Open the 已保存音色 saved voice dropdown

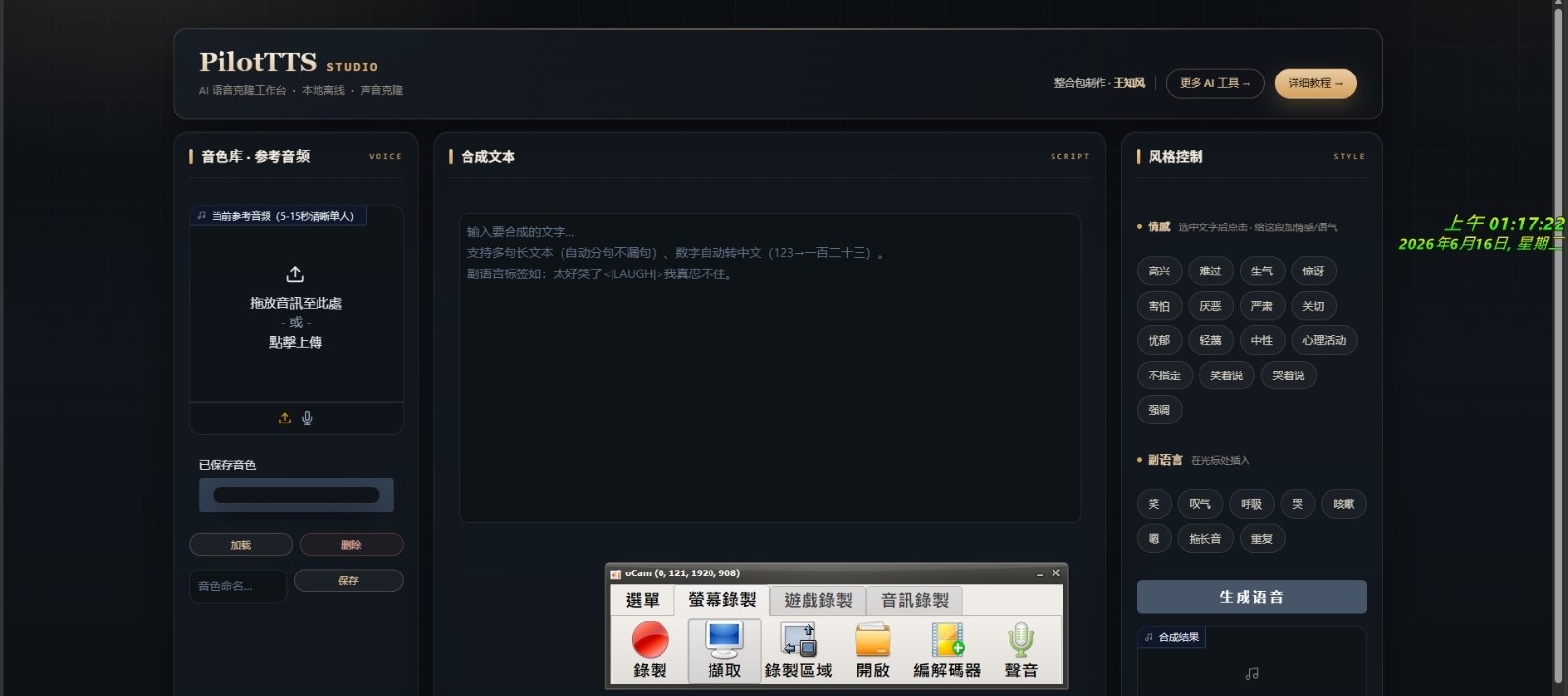coord(296,495)
